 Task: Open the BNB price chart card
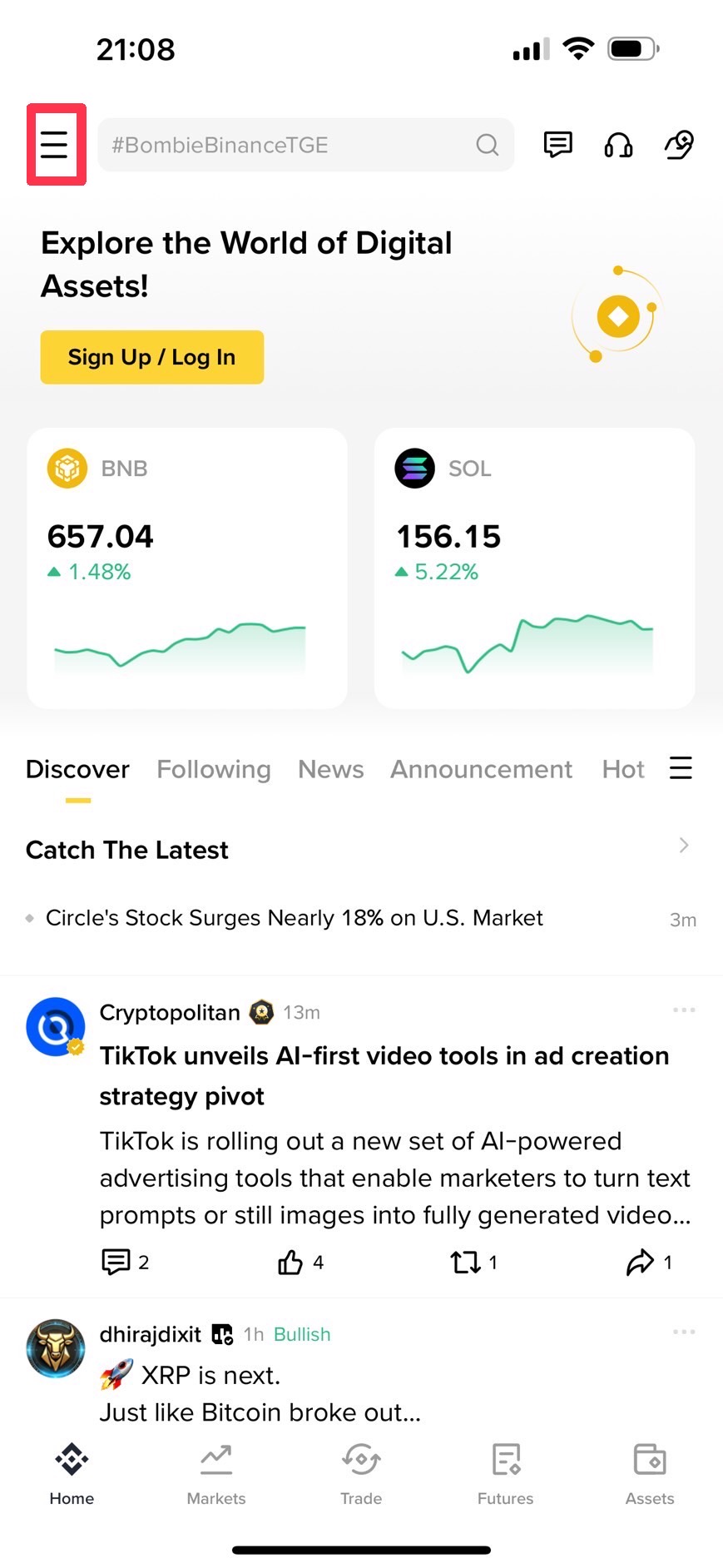[187, 568]
